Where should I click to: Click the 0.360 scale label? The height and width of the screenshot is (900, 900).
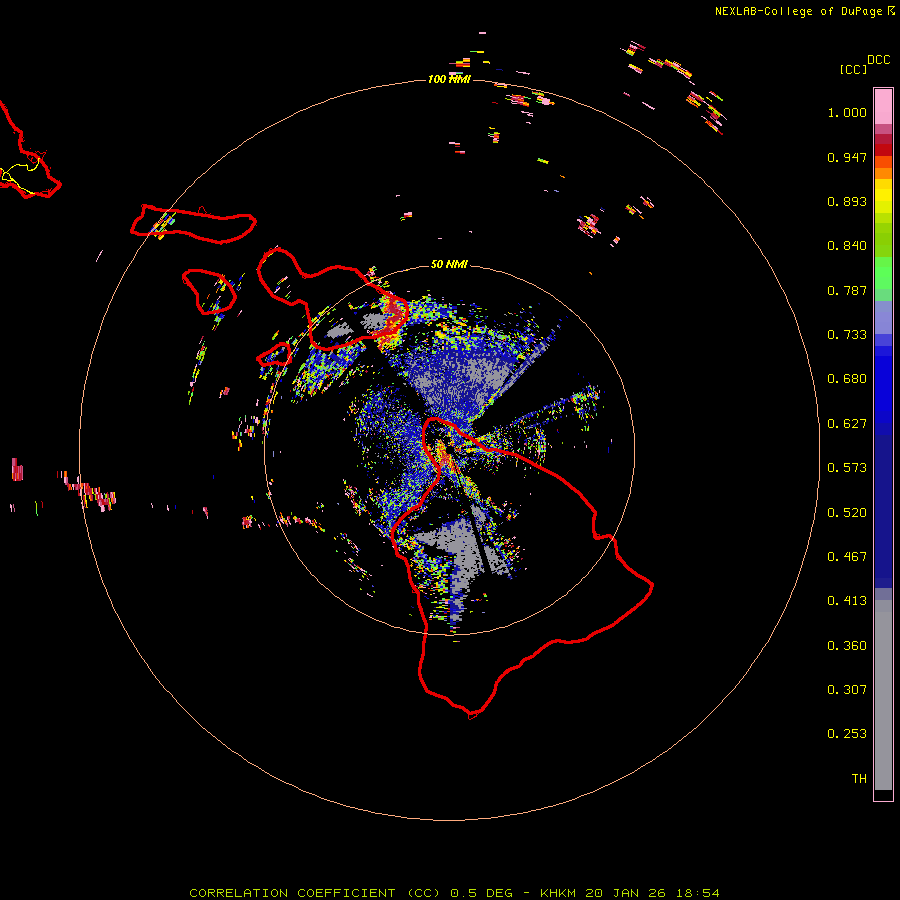(847, 646)
